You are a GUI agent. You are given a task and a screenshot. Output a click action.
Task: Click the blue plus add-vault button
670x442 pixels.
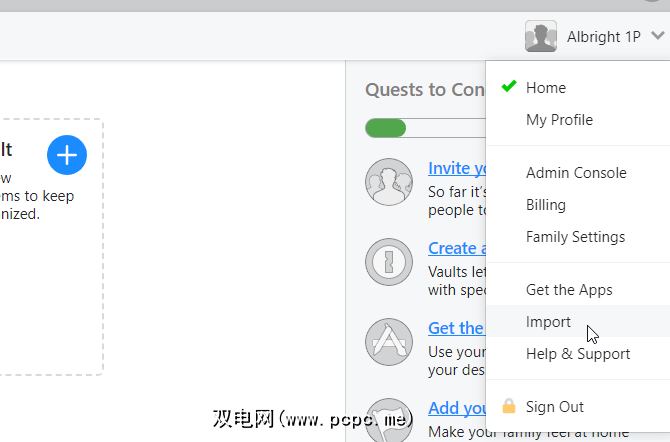[x=67, y=154]
